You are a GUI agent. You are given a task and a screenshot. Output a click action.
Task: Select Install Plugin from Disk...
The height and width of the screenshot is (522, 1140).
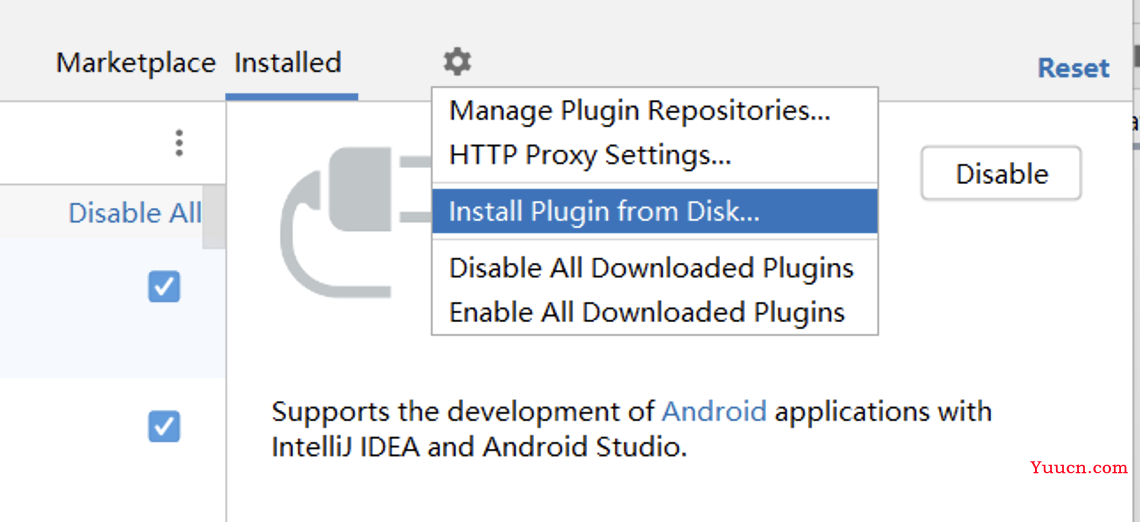pos(654,212)
